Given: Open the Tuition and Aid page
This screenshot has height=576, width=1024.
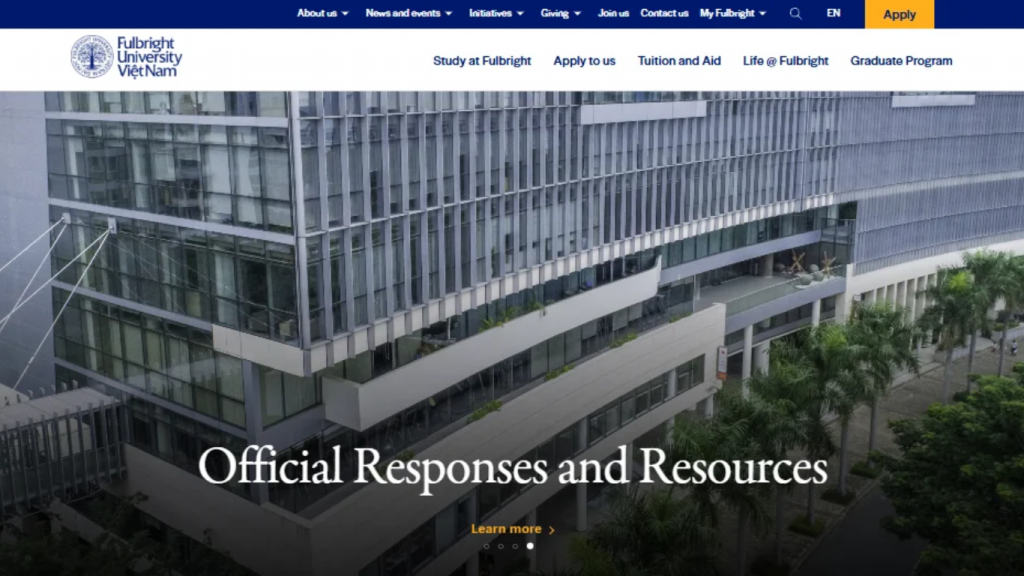Looking at the screenshot, I should point(679,61).
